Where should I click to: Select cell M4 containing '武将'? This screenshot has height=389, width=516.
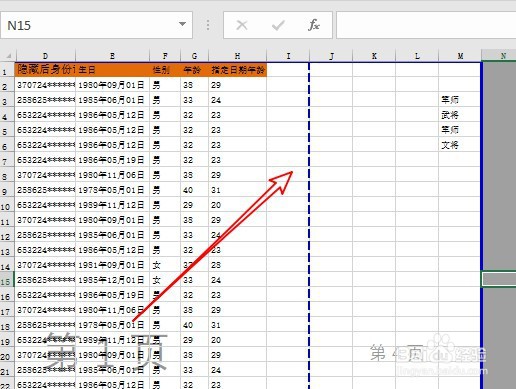(460, 115)
